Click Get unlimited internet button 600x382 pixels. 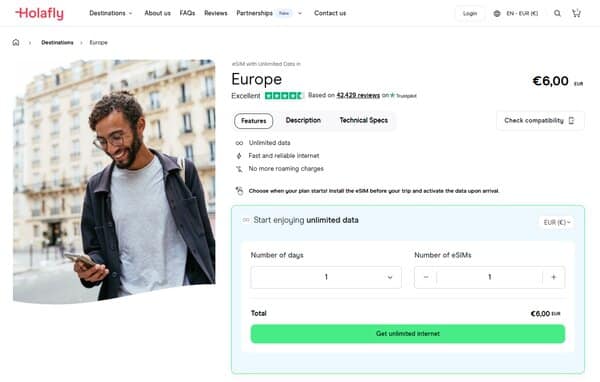click(408, 333)
